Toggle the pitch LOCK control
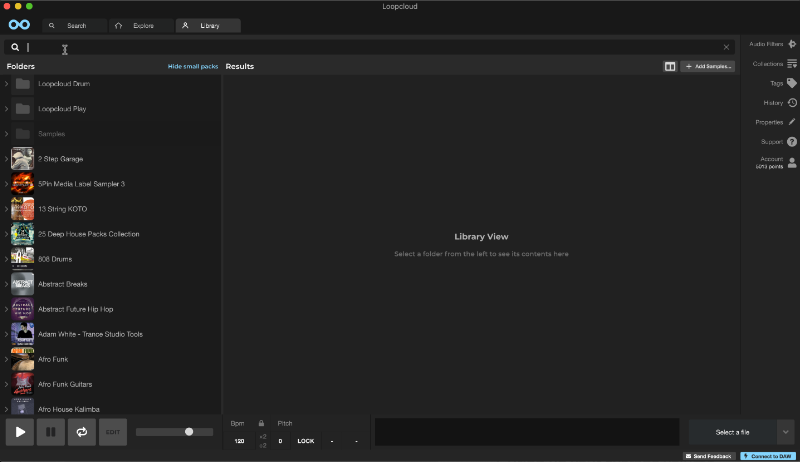The image size is (800, 462). (305, 441)
